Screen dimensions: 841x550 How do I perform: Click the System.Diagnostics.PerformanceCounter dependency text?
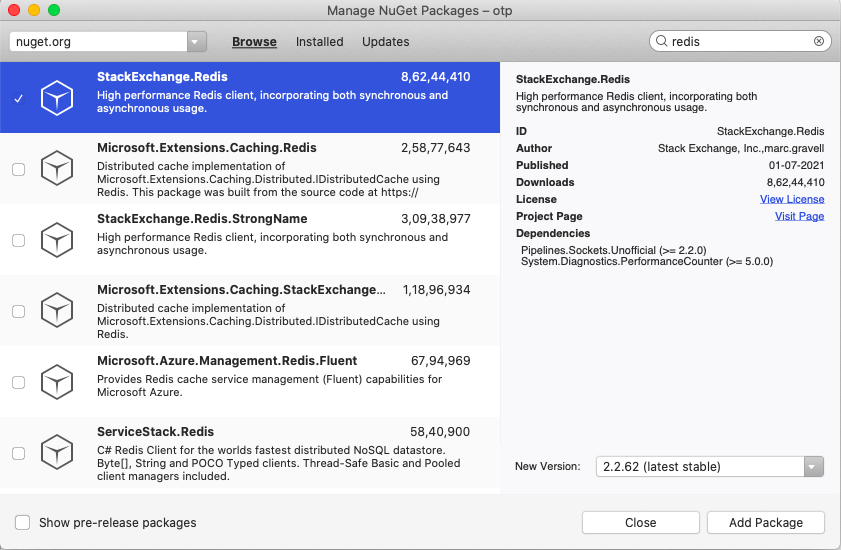click(647, 262)
